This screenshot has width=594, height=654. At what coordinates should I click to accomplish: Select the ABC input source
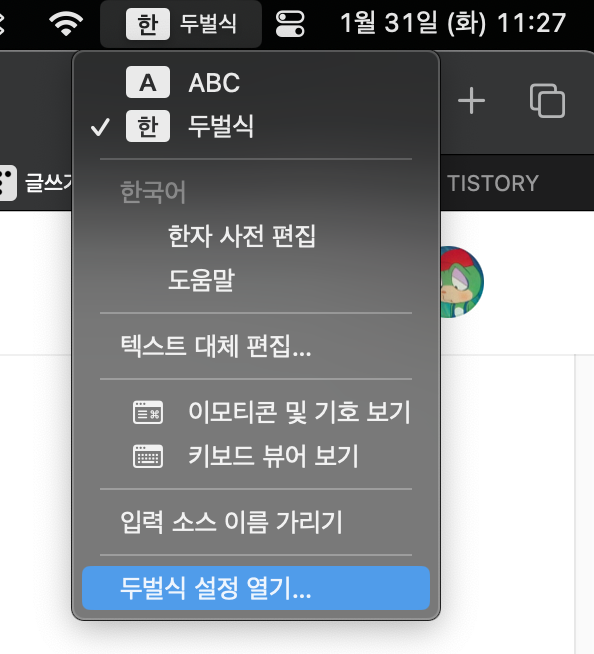click(x=256, y=82)
